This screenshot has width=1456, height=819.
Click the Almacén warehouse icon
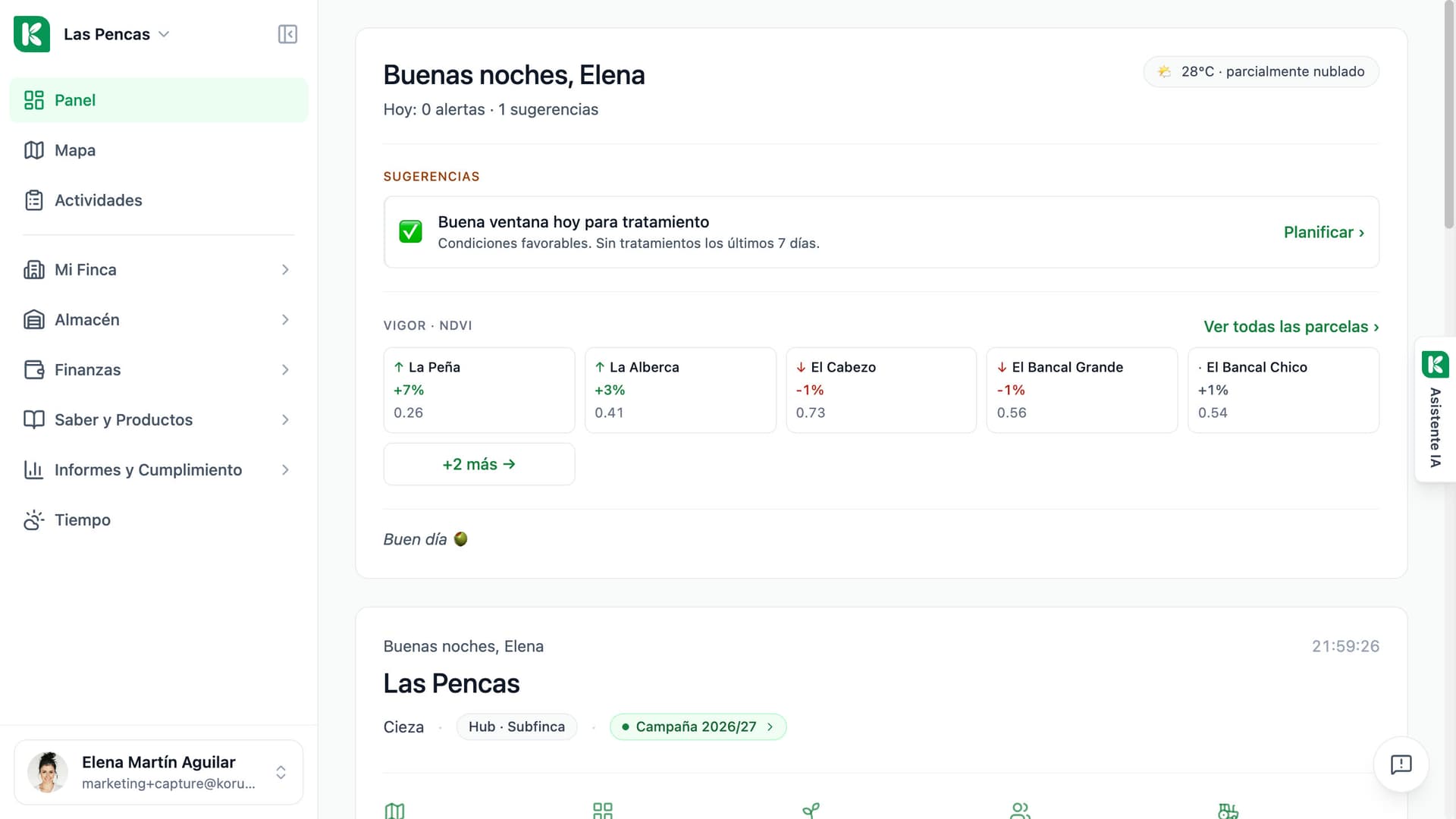[34, 320]
